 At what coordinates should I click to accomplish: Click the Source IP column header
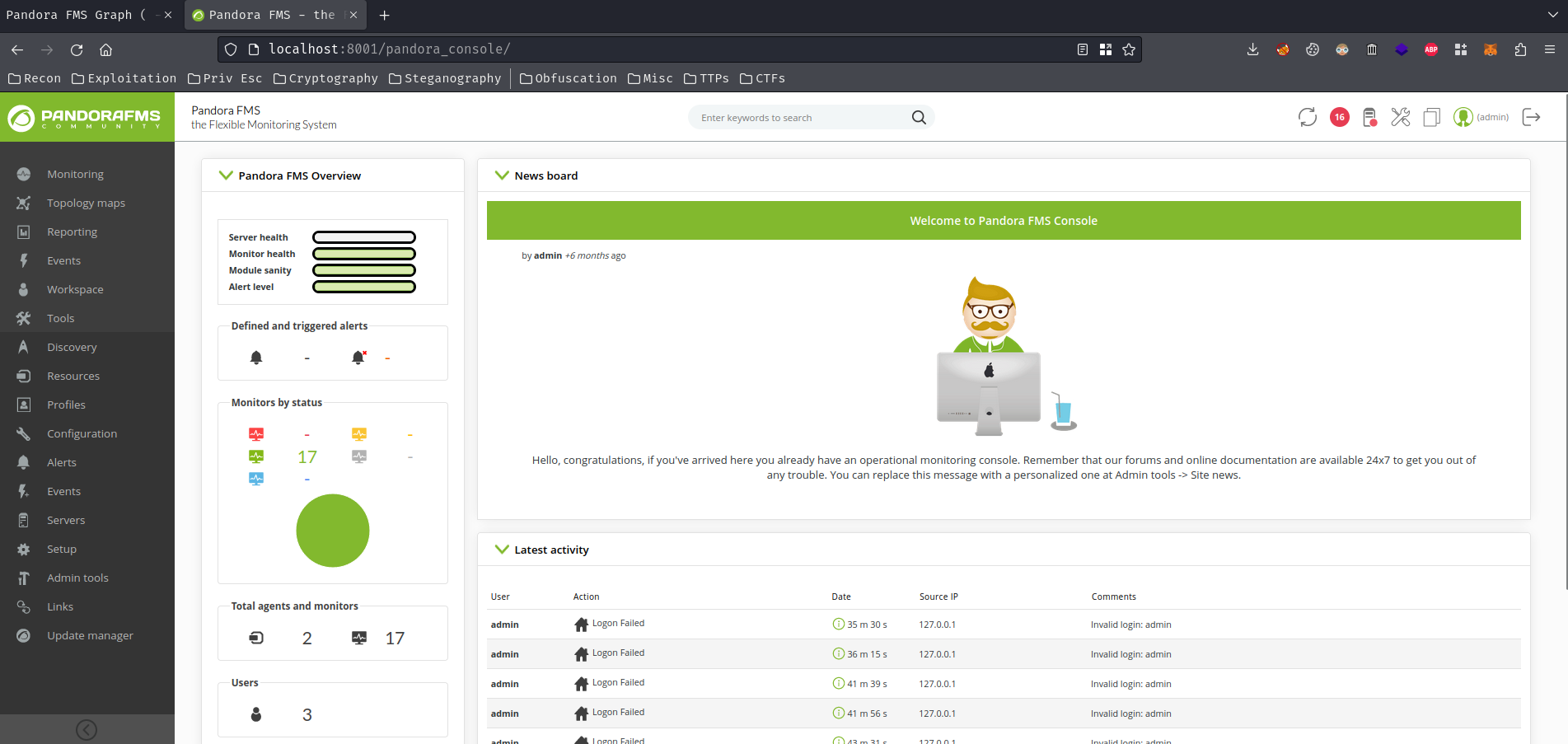click(x=938, y=597)
